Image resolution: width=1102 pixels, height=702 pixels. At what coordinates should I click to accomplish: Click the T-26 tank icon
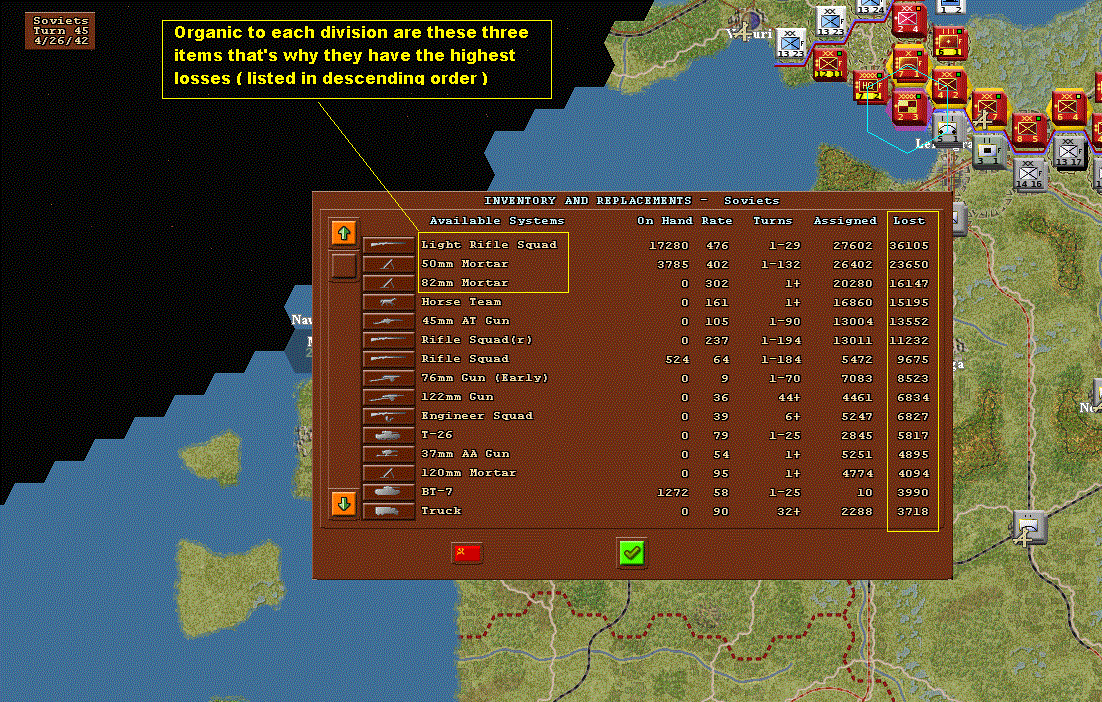pyautogui.click(x=388, y=436)
